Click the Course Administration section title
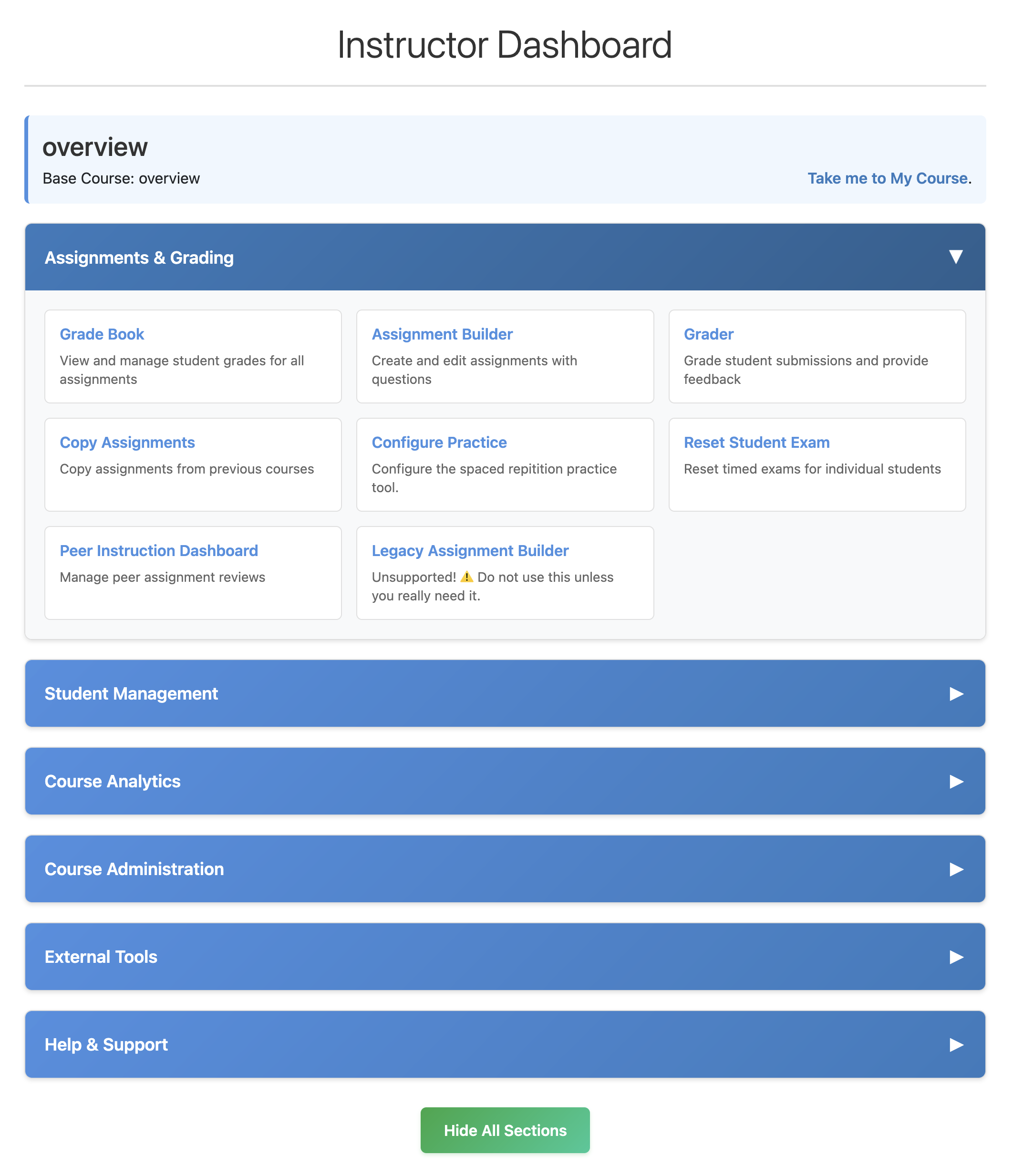Viewport: 1013px width, 1176px height. pyautogui.click(x=134, y=869)
